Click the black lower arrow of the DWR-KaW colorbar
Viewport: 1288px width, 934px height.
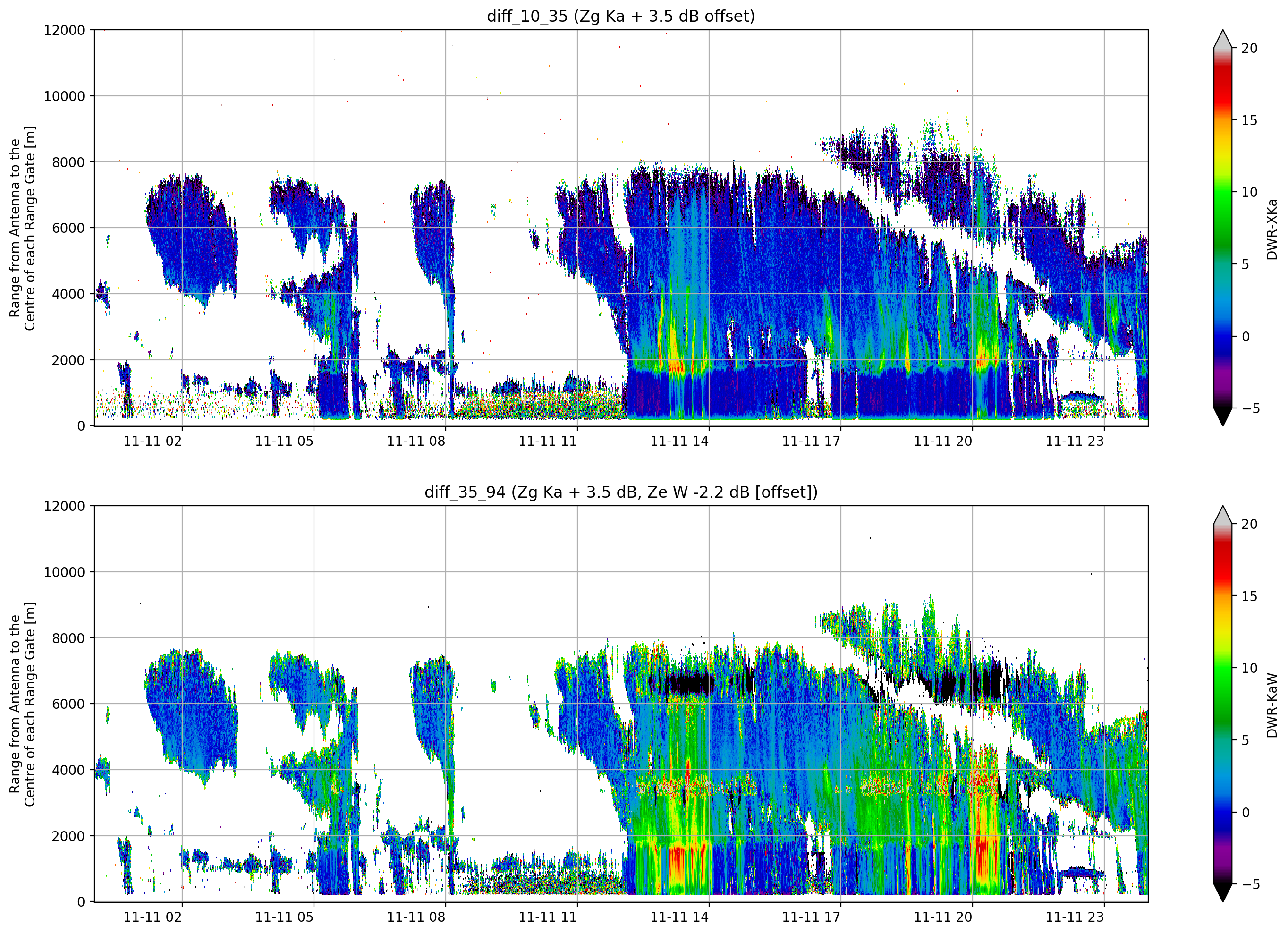pos(1223,893)
